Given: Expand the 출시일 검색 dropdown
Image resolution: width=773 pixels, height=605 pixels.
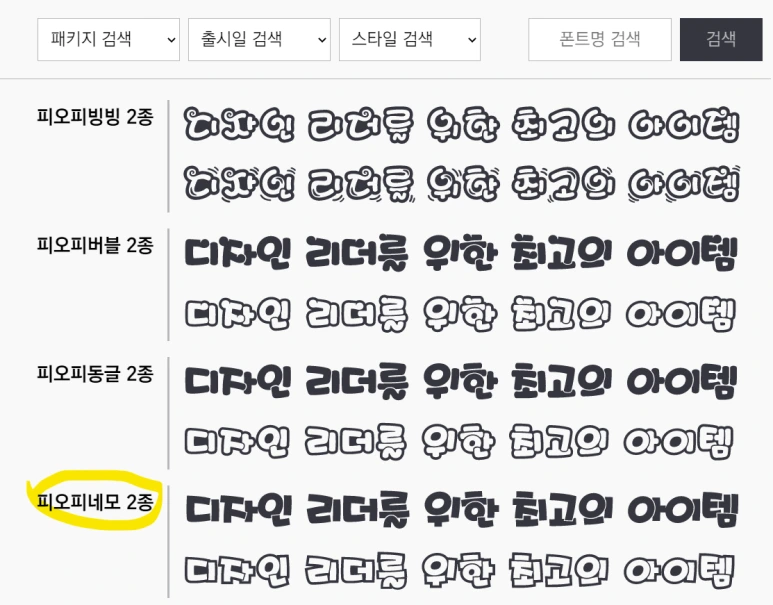Looking at the screenshot, I should pos(259,39).
